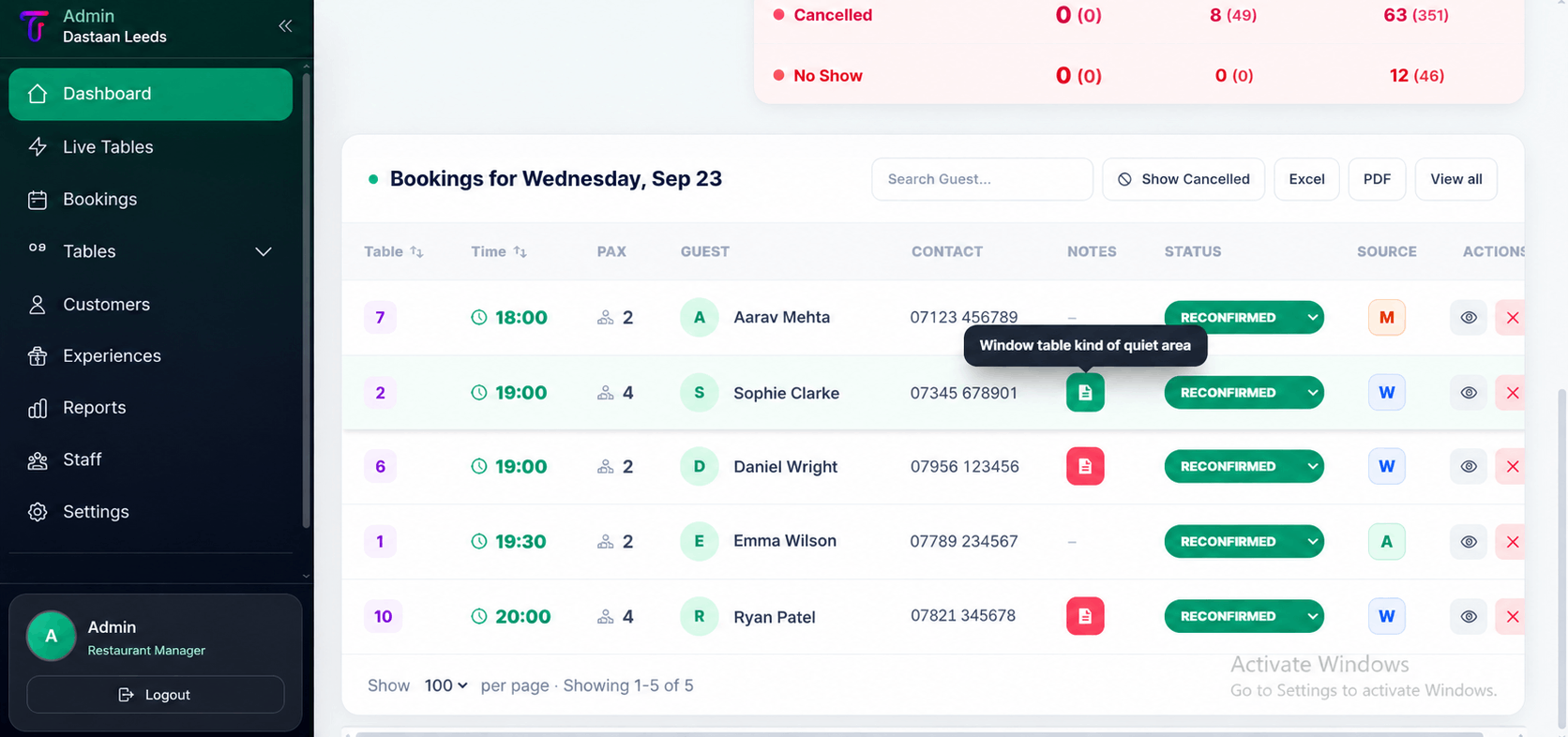Click table number 10 badge
This screenshot has width=1568, height=737.
383,616
